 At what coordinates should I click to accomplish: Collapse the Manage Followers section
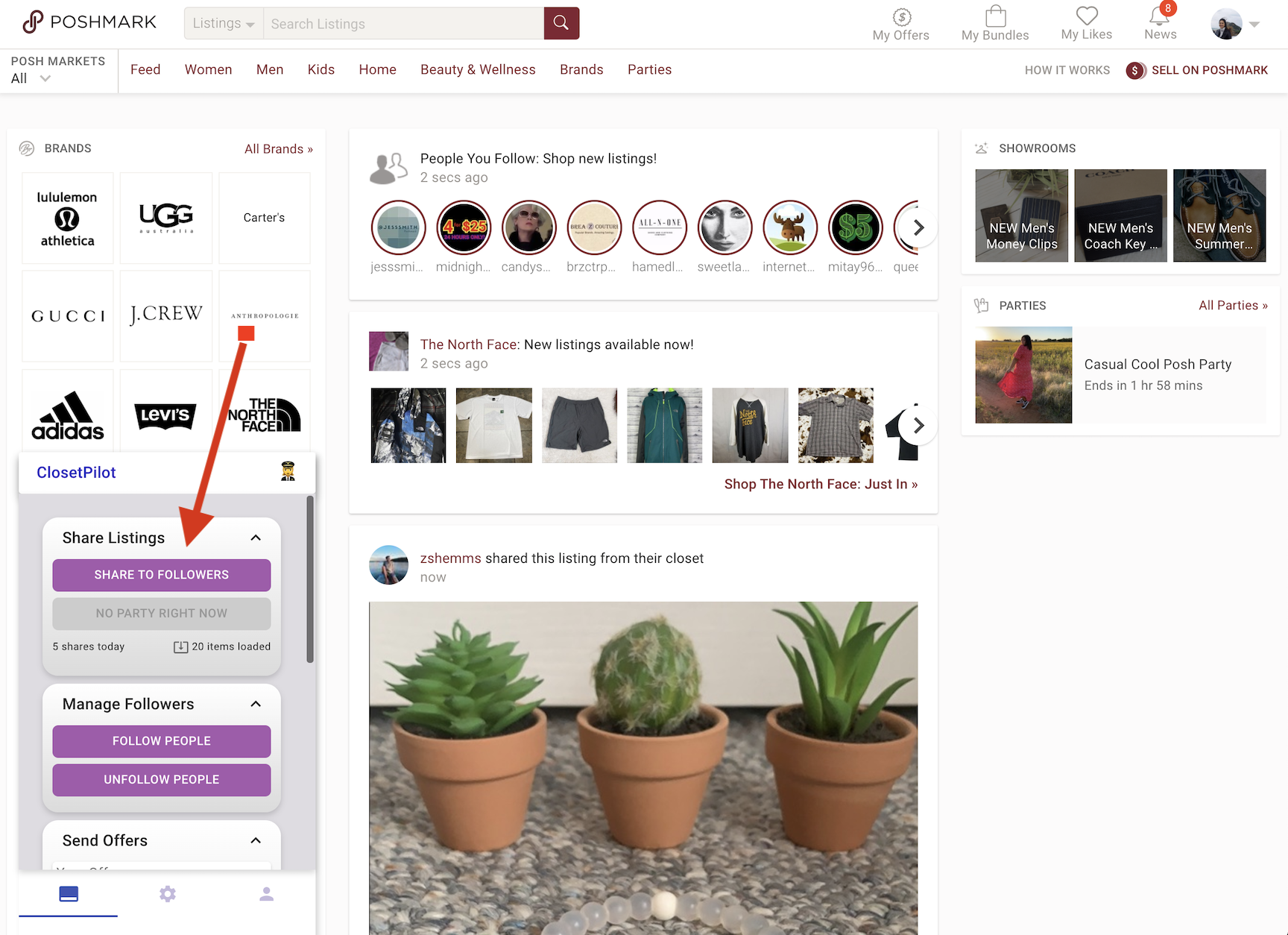point(256,704)
